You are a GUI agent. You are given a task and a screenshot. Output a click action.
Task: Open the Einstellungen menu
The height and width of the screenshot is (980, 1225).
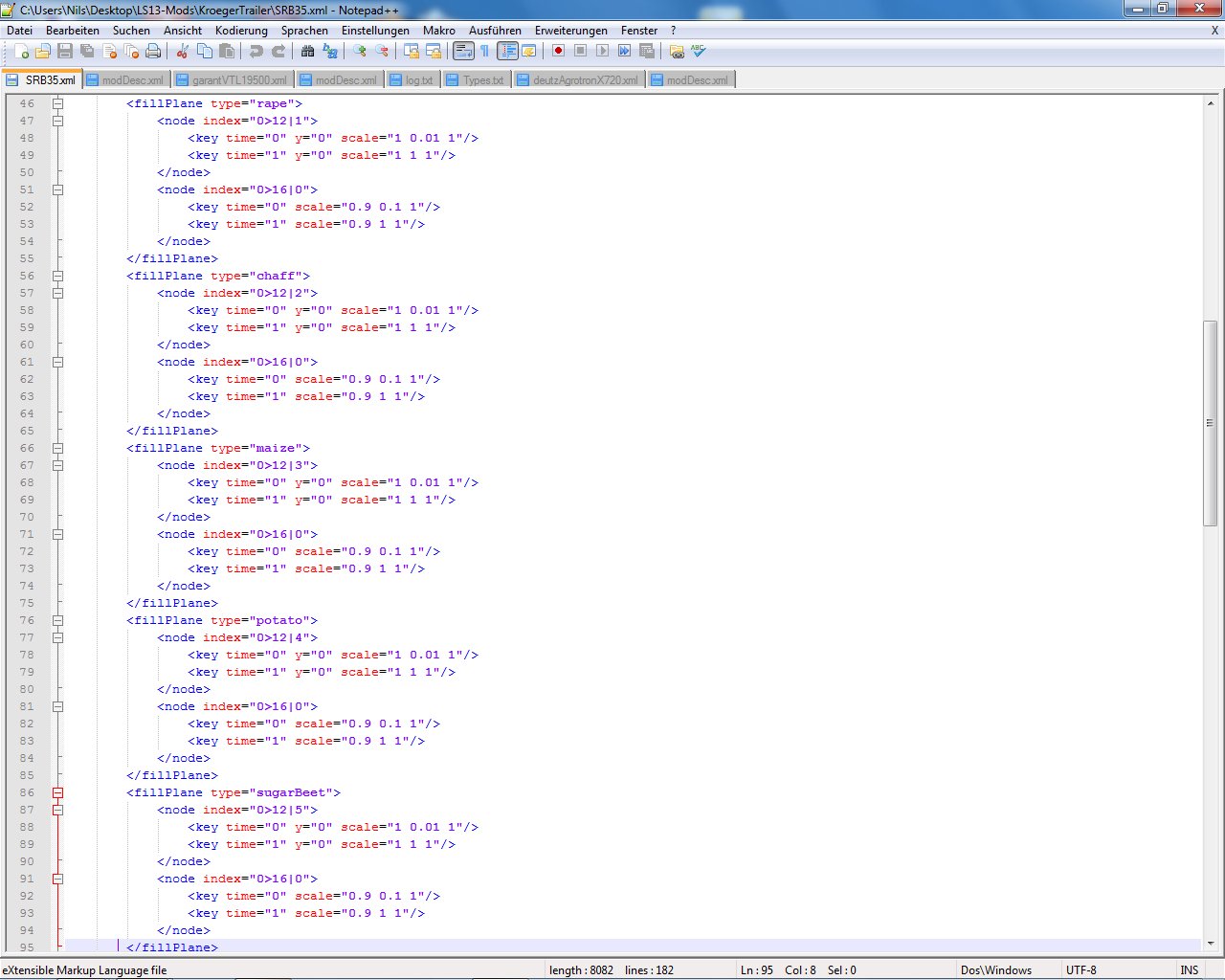(375, 31)
